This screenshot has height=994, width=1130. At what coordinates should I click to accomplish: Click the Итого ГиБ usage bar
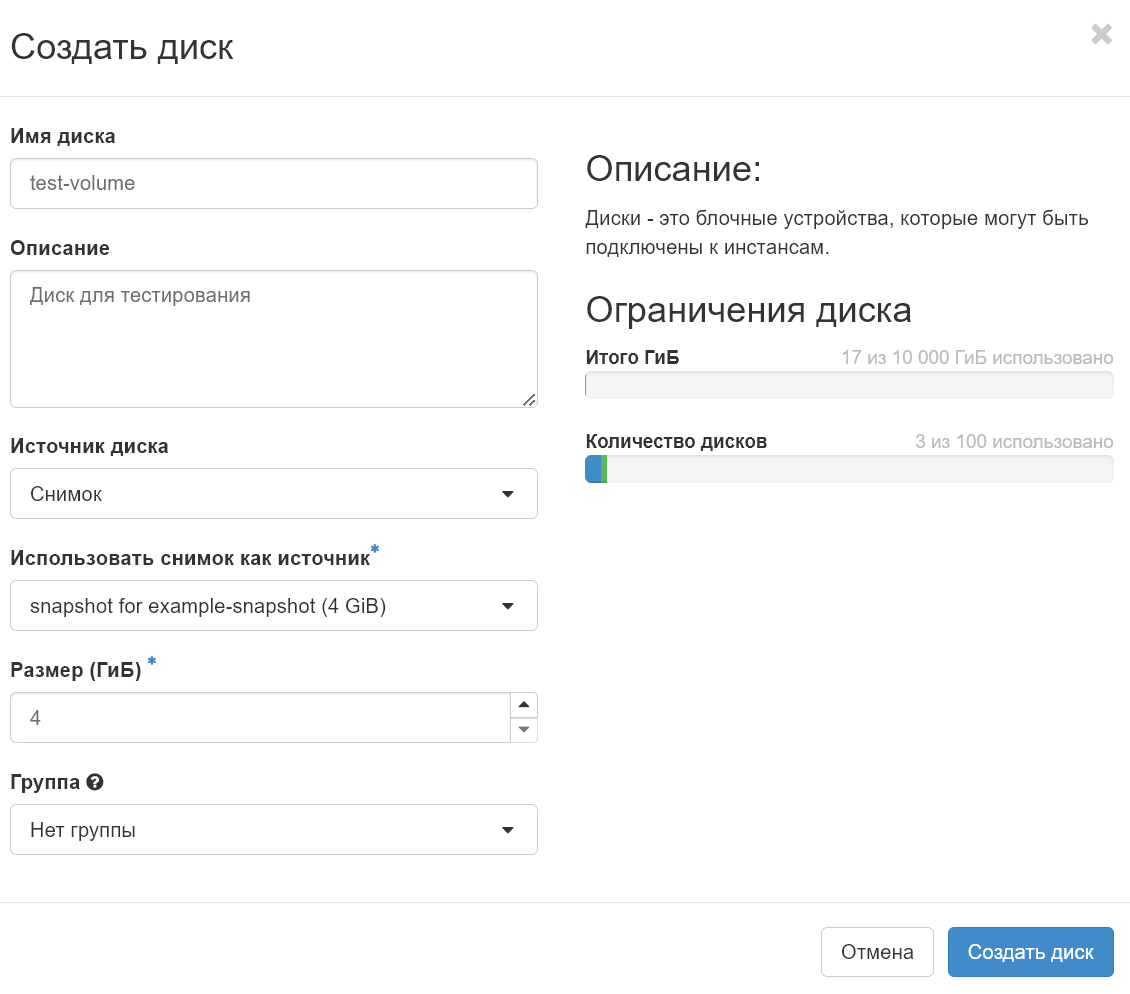pyautogui.click(x=849, y=385)
